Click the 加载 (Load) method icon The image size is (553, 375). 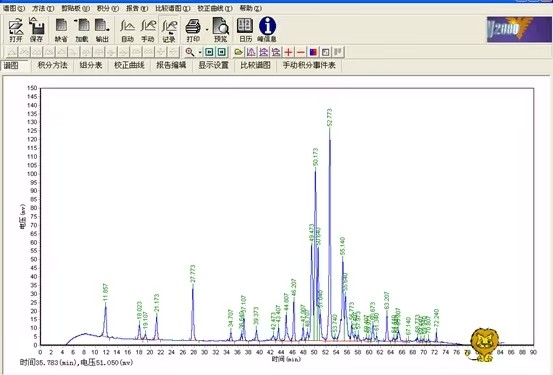pyautogui.click(x=82, y=30)
